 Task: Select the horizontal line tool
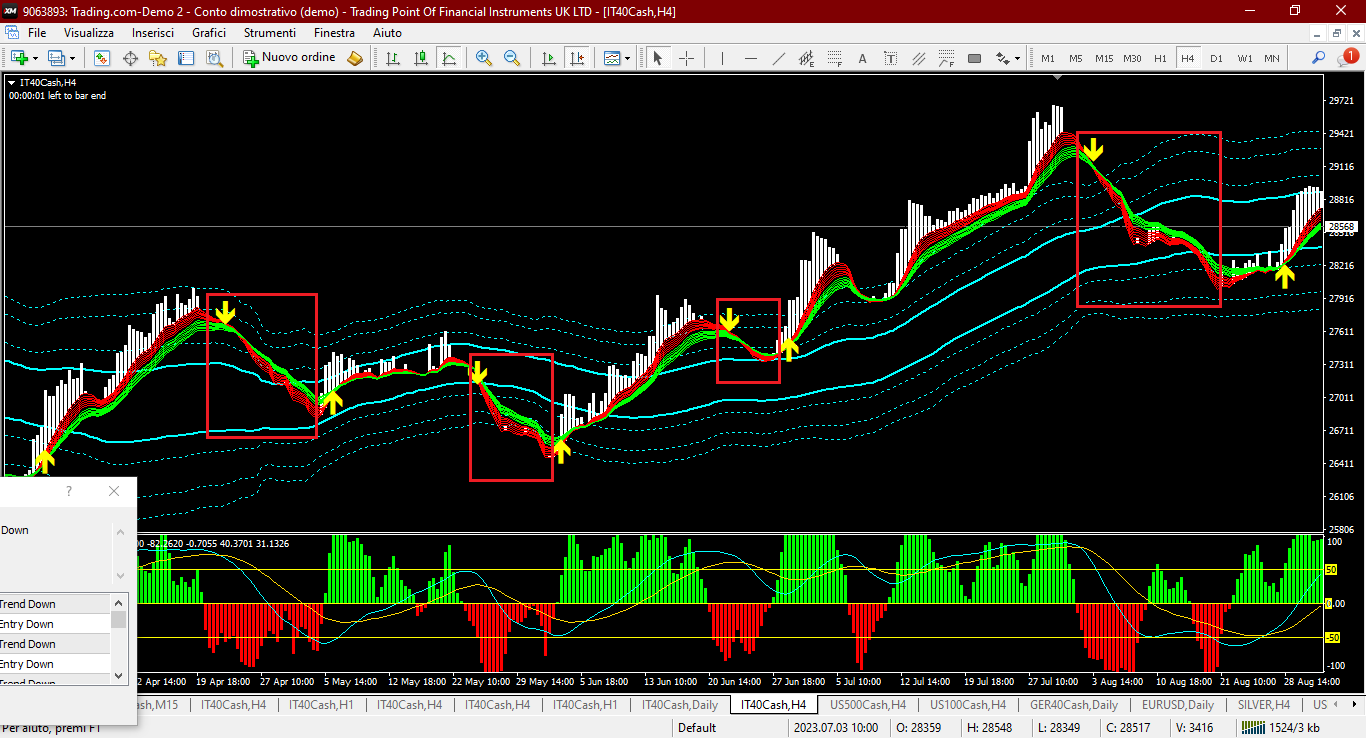pyautogui.click(x=750, y=58)
